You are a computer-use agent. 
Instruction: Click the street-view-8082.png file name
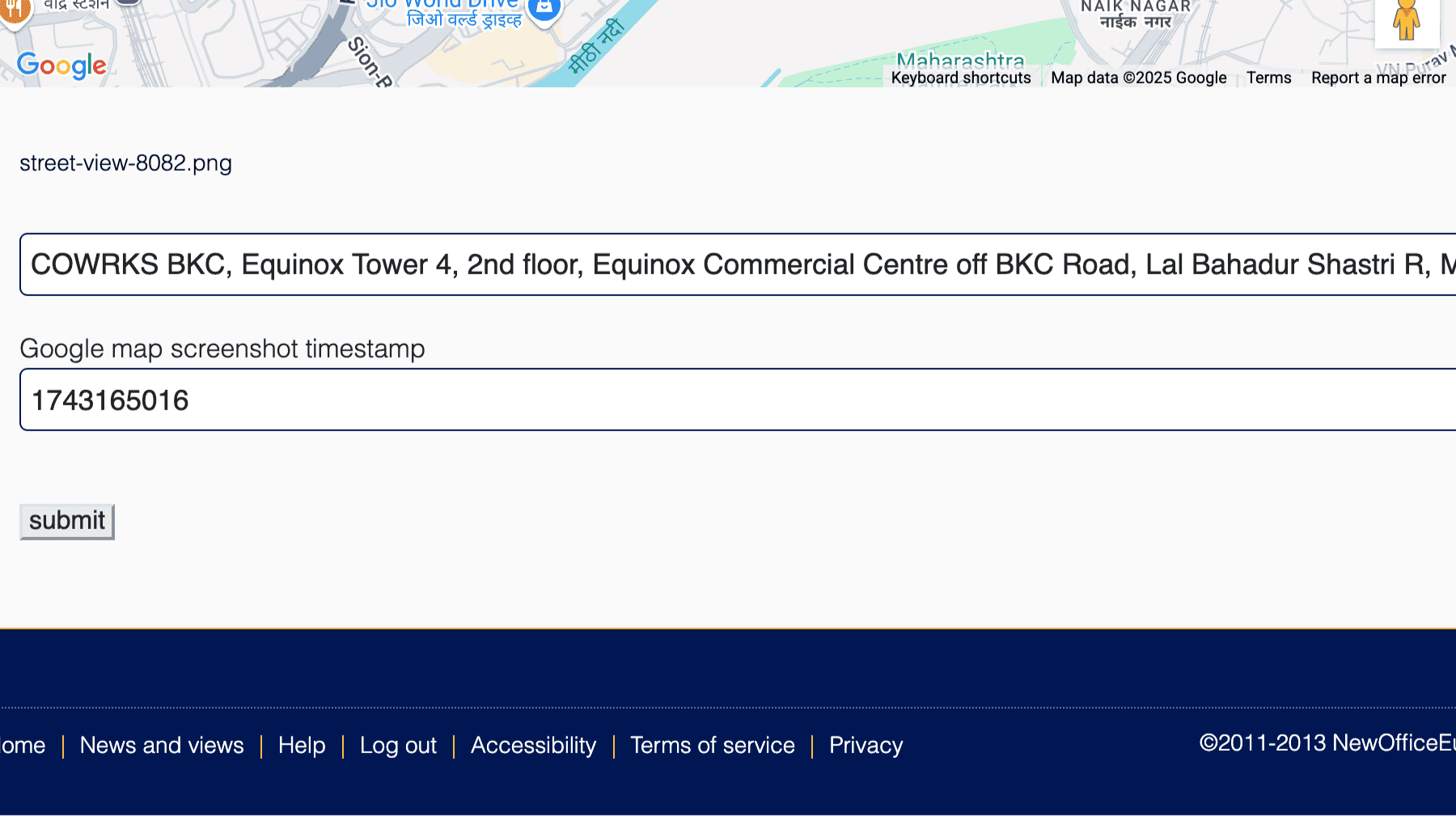[x=125, y=163]
